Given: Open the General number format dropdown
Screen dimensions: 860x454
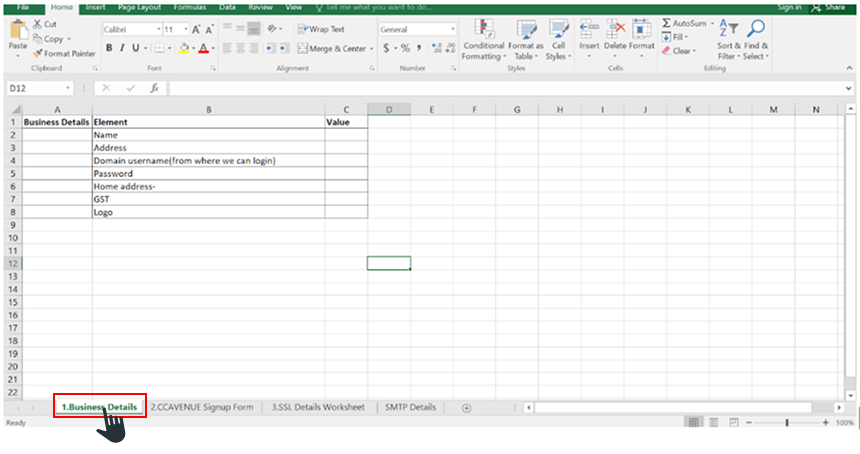Looking at the screenshot, I should coord(452,30).
